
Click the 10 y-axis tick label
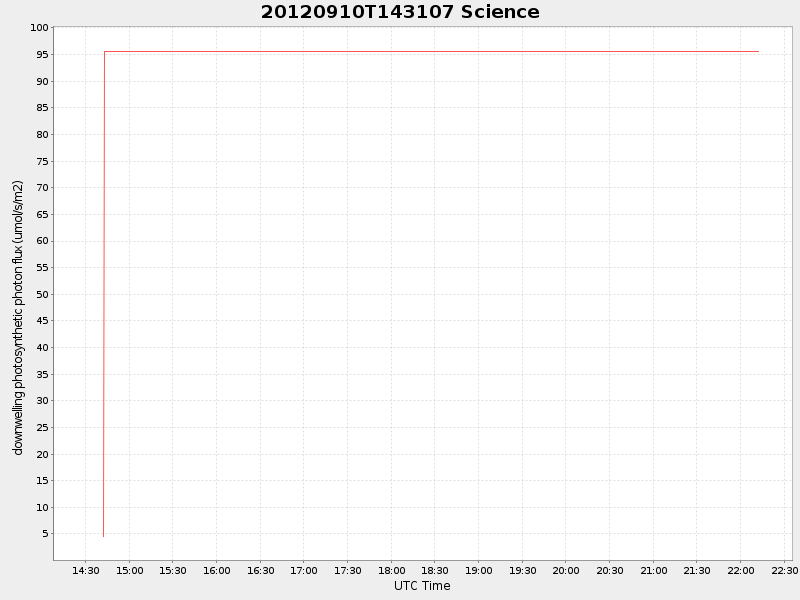pyautogui.click(x=42, y=508)
